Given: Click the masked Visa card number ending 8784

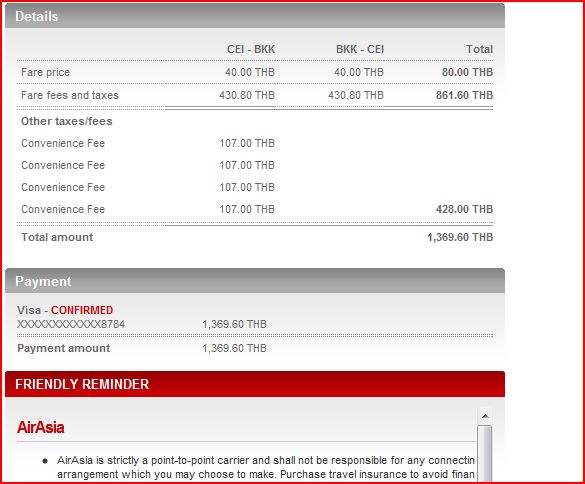Looking at the screenshot, I should click(71, 324).
